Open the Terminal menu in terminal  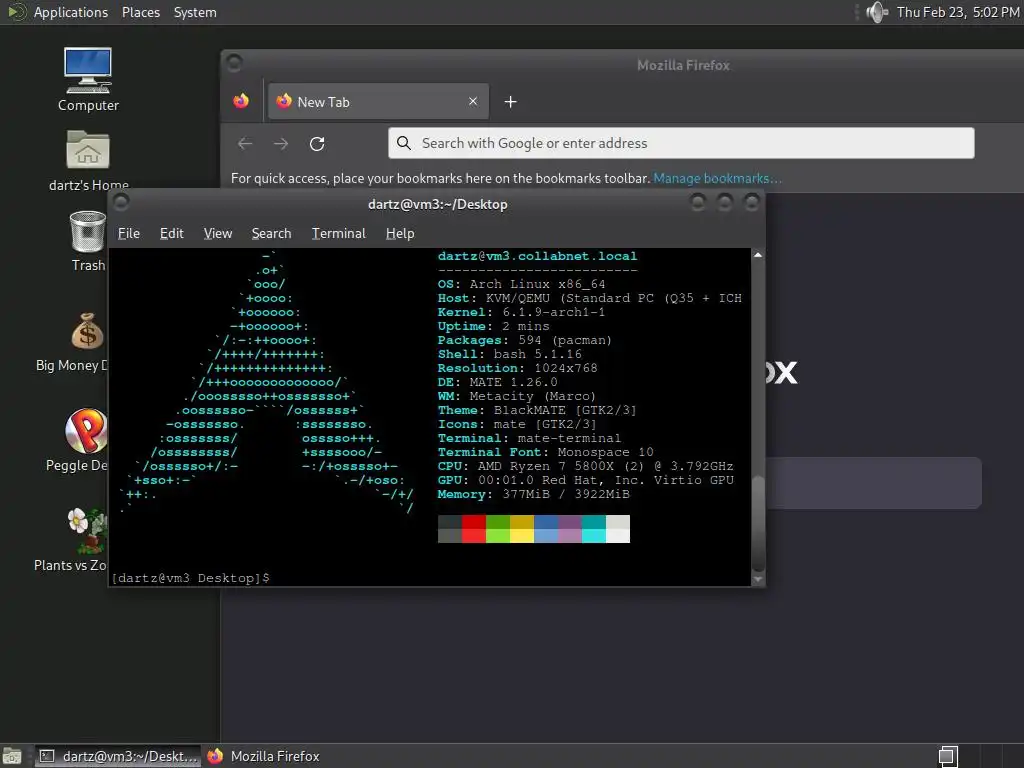[x=338, y=233]
